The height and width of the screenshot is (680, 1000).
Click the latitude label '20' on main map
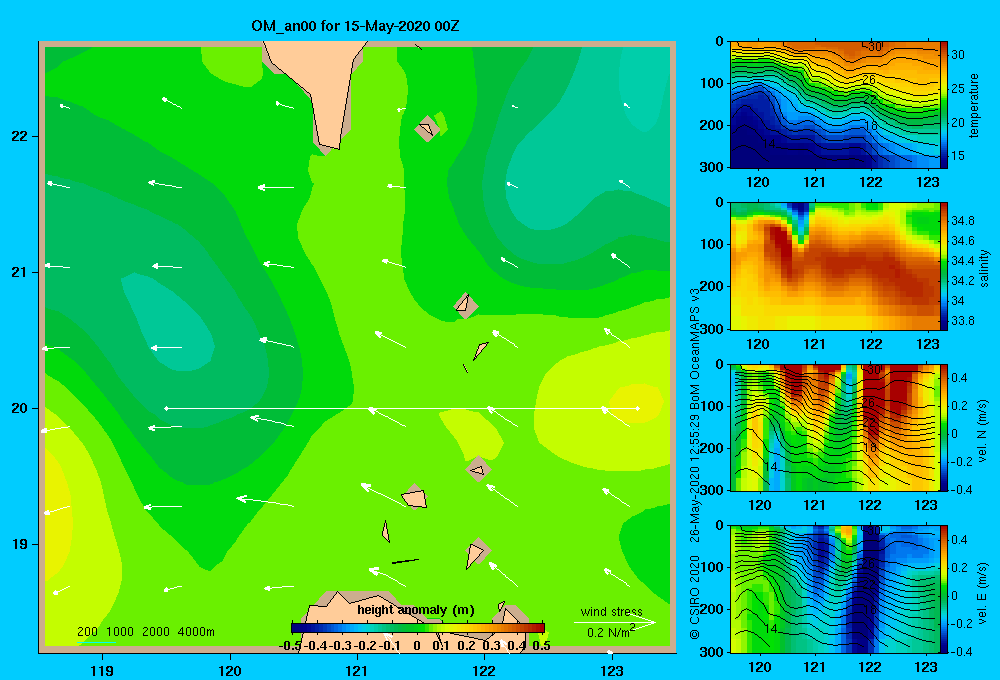coord(19,408)
